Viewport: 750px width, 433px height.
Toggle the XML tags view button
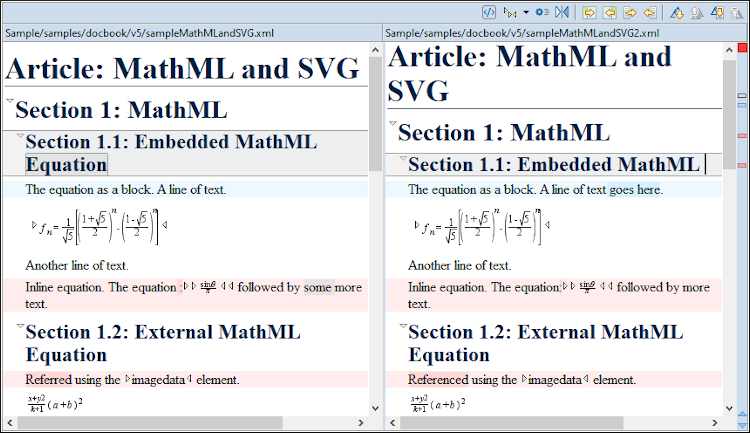point(489,13)
